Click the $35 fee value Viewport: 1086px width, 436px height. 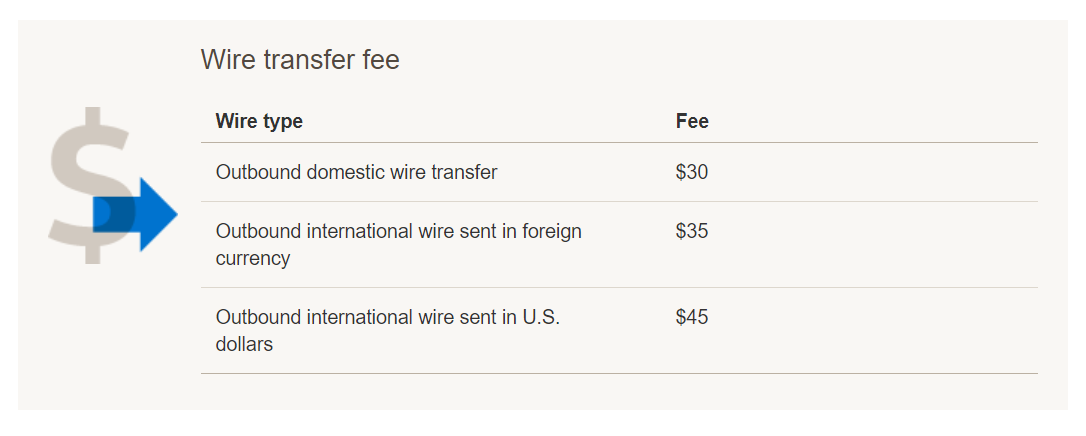point(692,230)
